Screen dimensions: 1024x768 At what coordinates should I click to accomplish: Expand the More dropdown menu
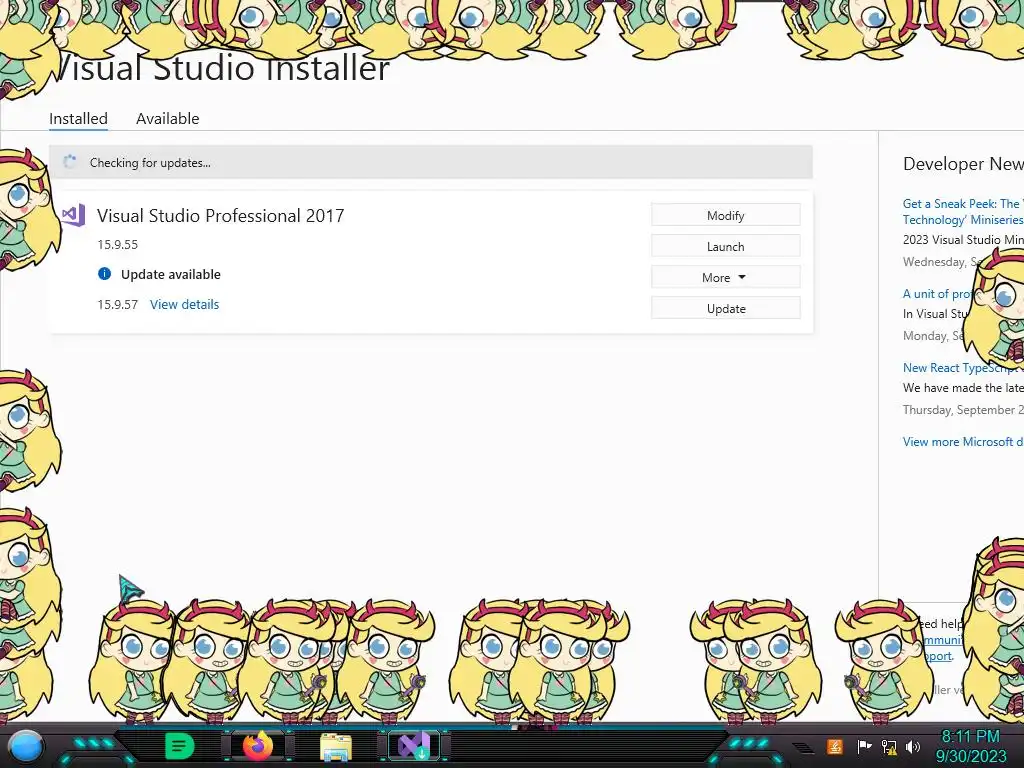(726, 278)
